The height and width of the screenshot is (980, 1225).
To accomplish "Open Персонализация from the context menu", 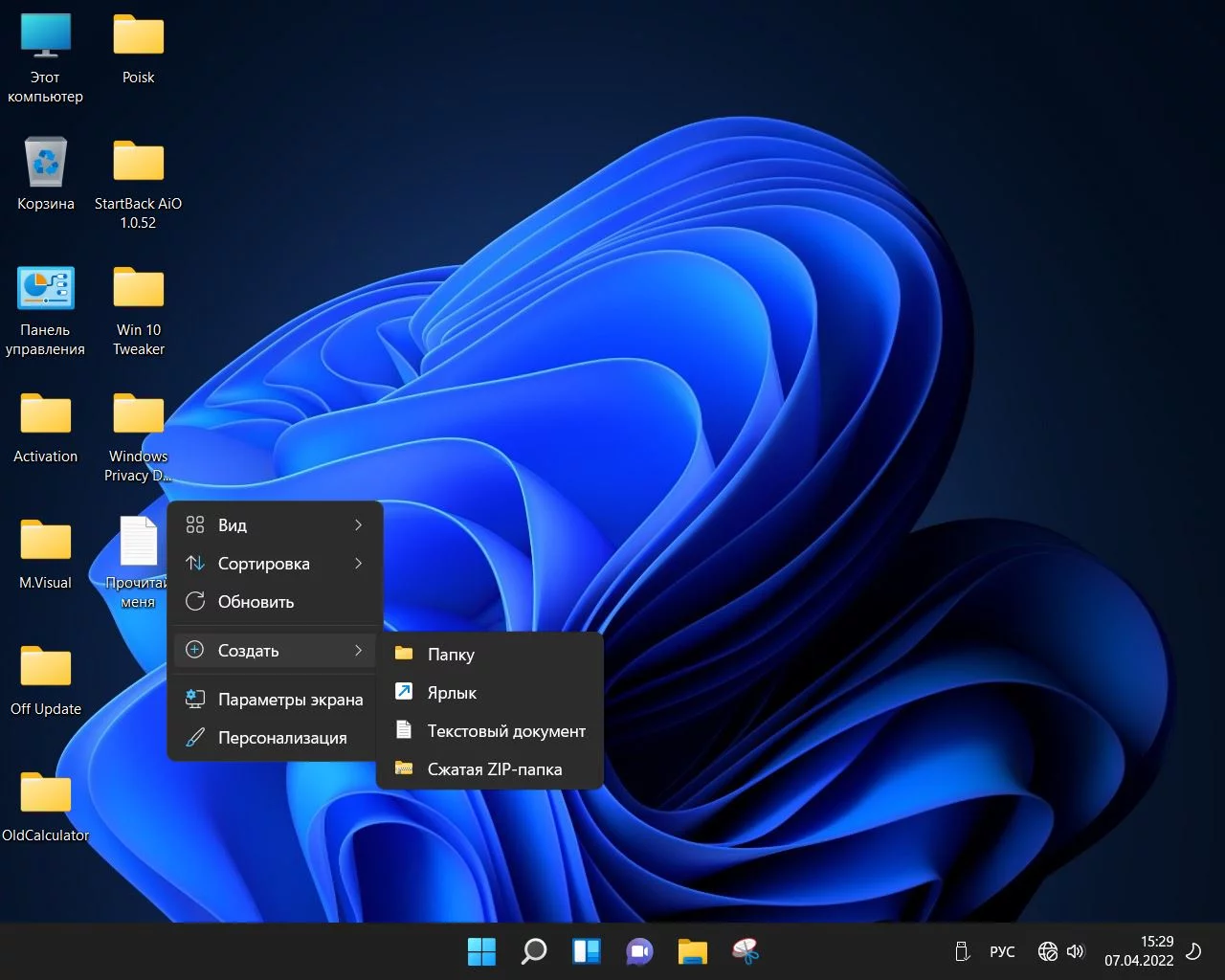I will point(282,738).
